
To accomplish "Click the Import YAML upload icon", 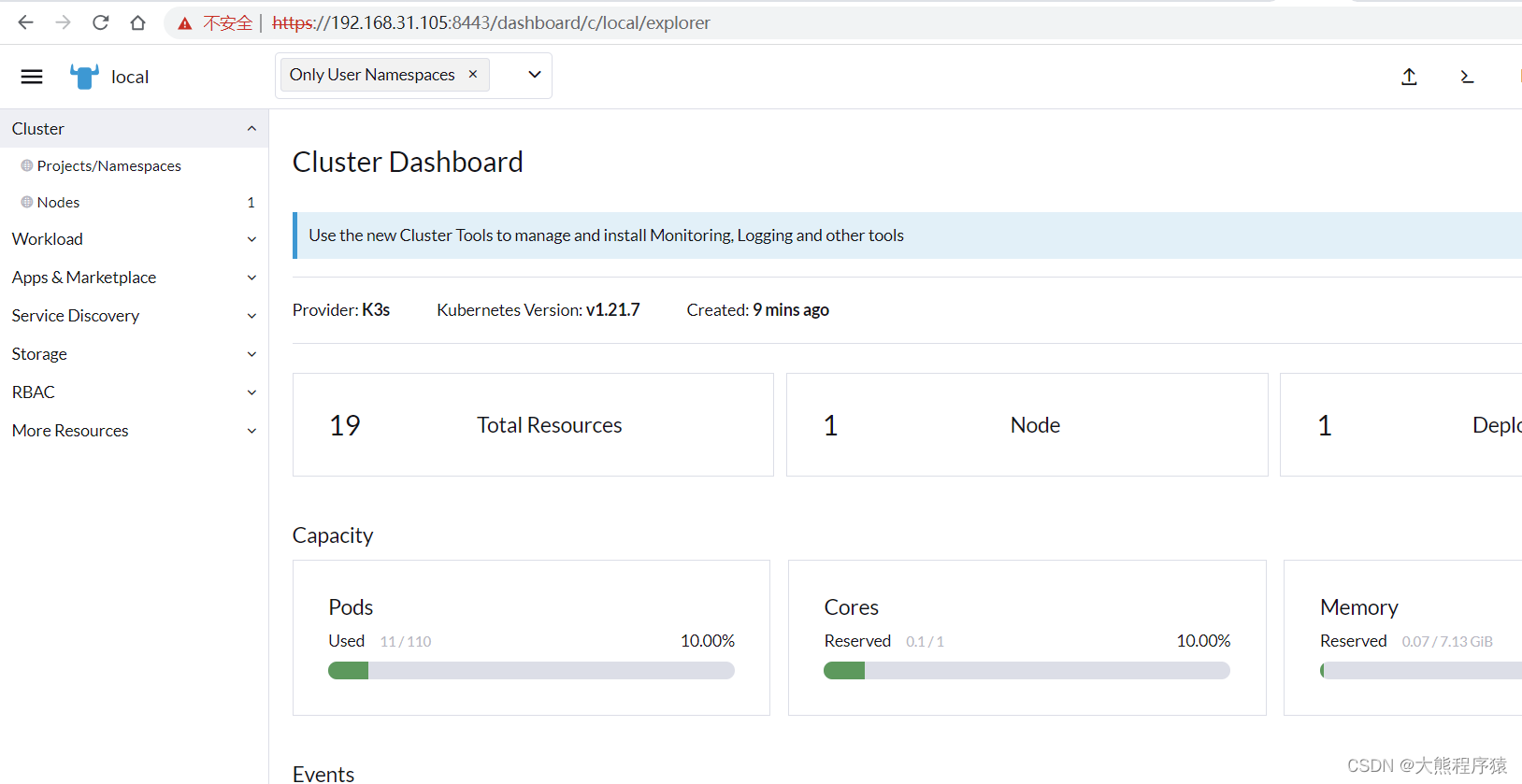I will coord(1409,77).
